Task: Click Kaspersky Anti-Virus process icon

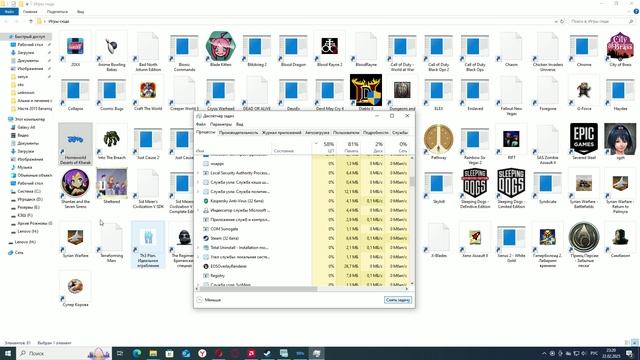Action: tap(206, 201)
